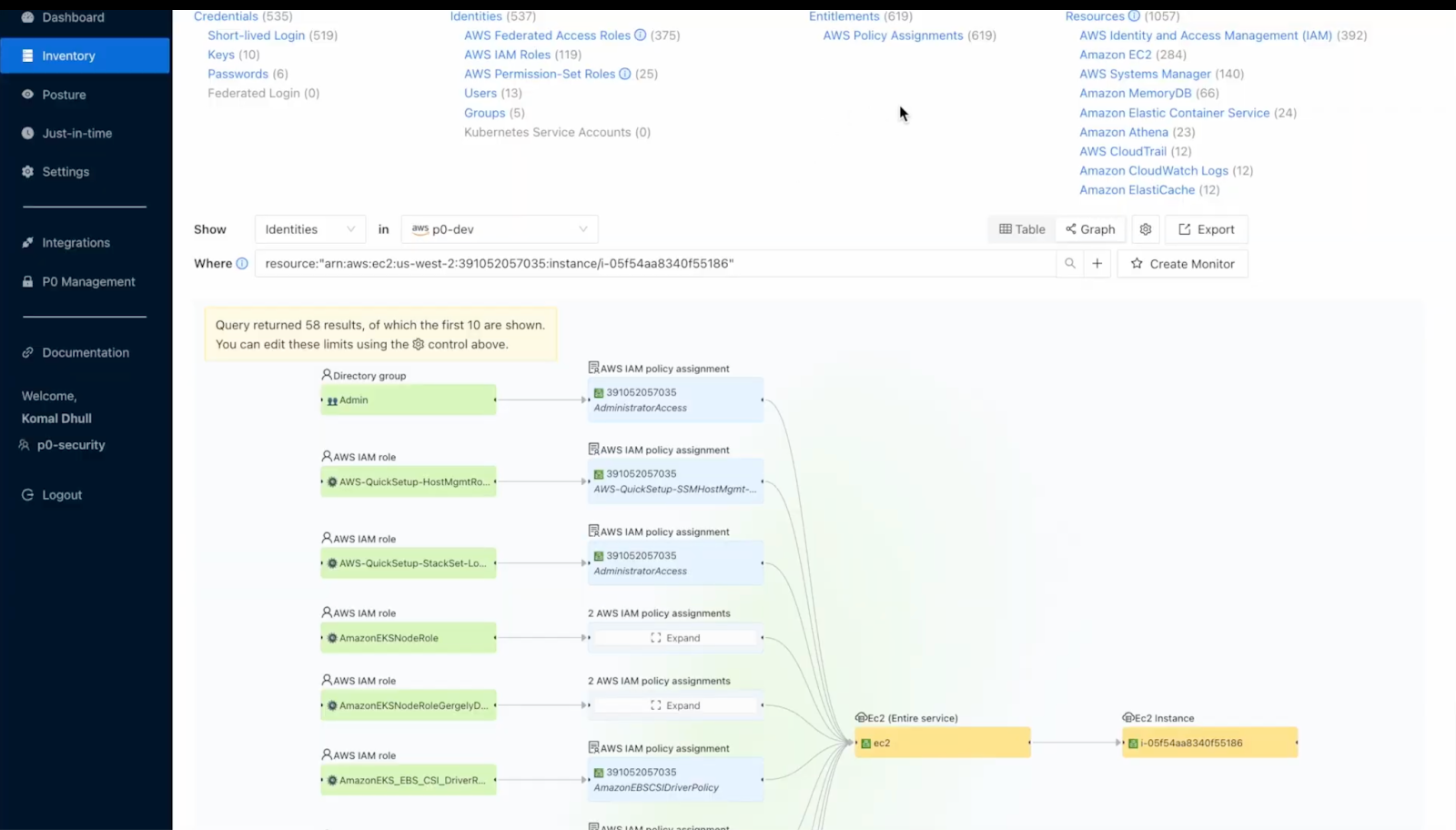Open AWS Systems Manager link
Viewport: 1456px width, 830px height.
coord(1145,74)
